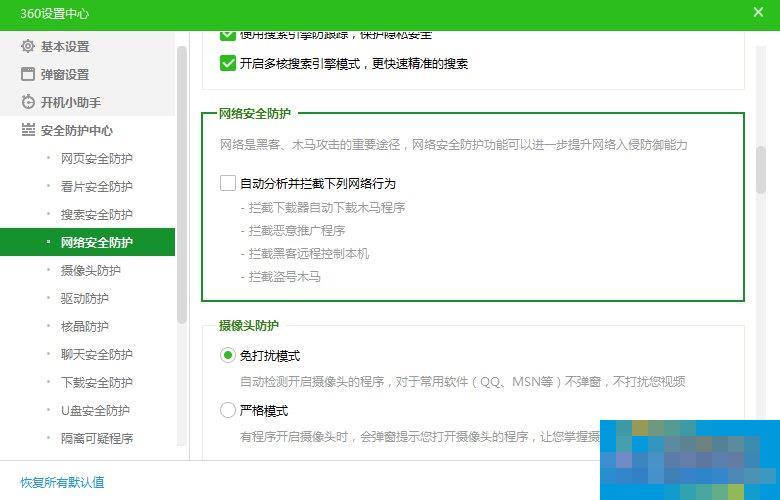Select 搜索安全防护 in sidebar
780x500 pixels.
point(96,214)
